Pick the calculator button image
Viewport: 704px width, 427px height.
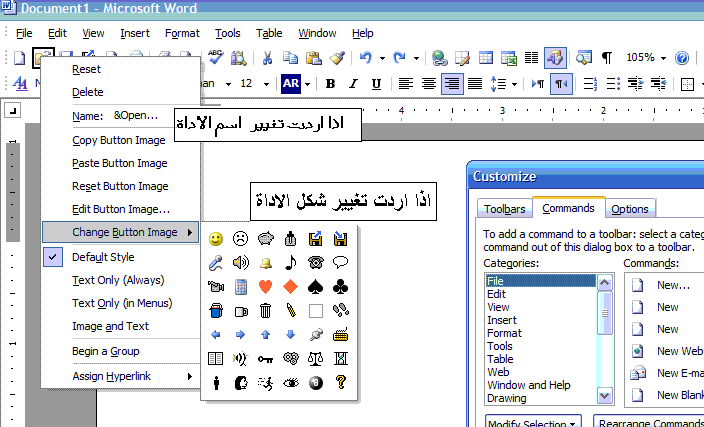(241, 287)
